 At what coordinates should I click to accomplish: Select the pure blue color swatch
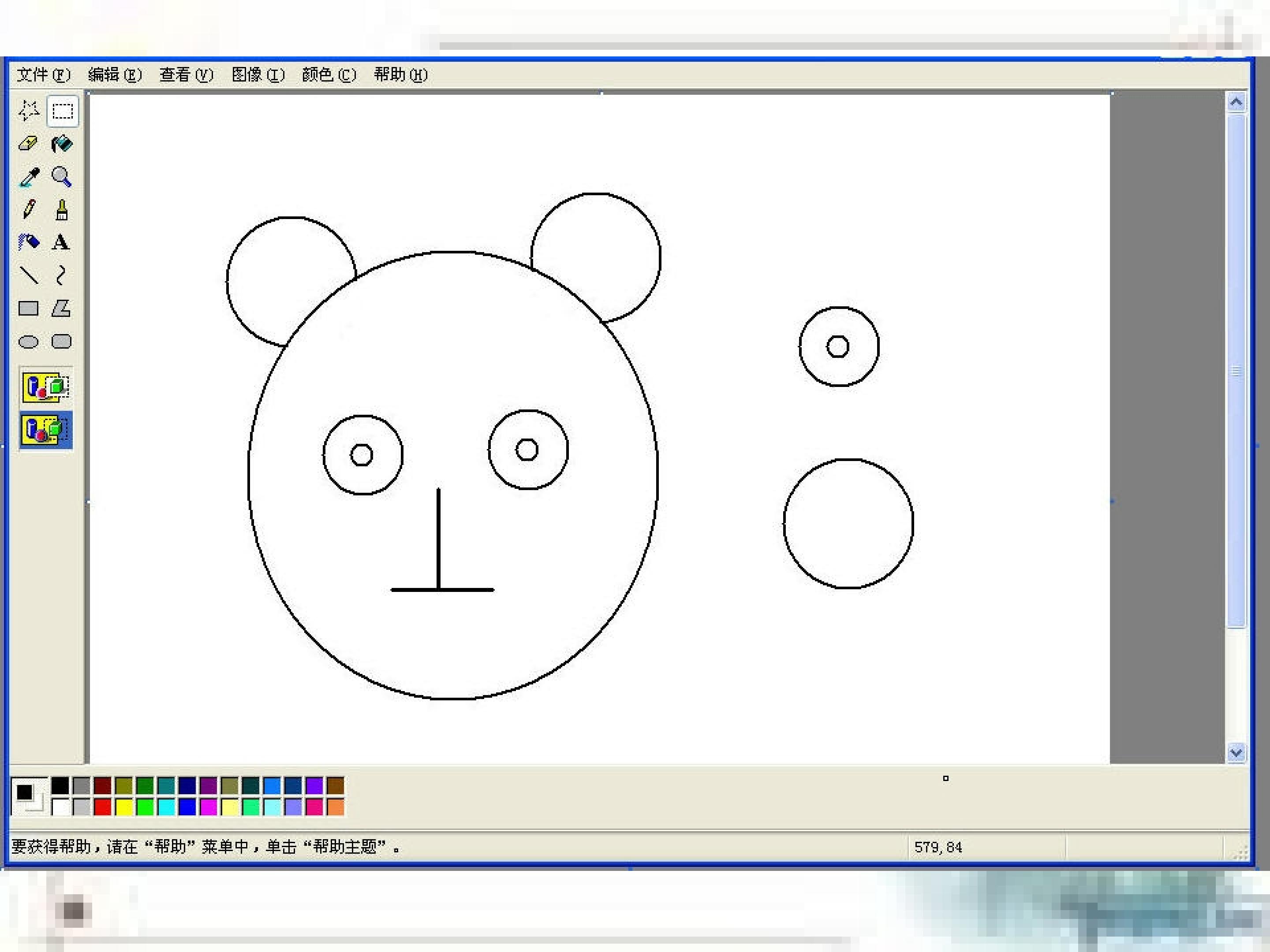point(187,807)
